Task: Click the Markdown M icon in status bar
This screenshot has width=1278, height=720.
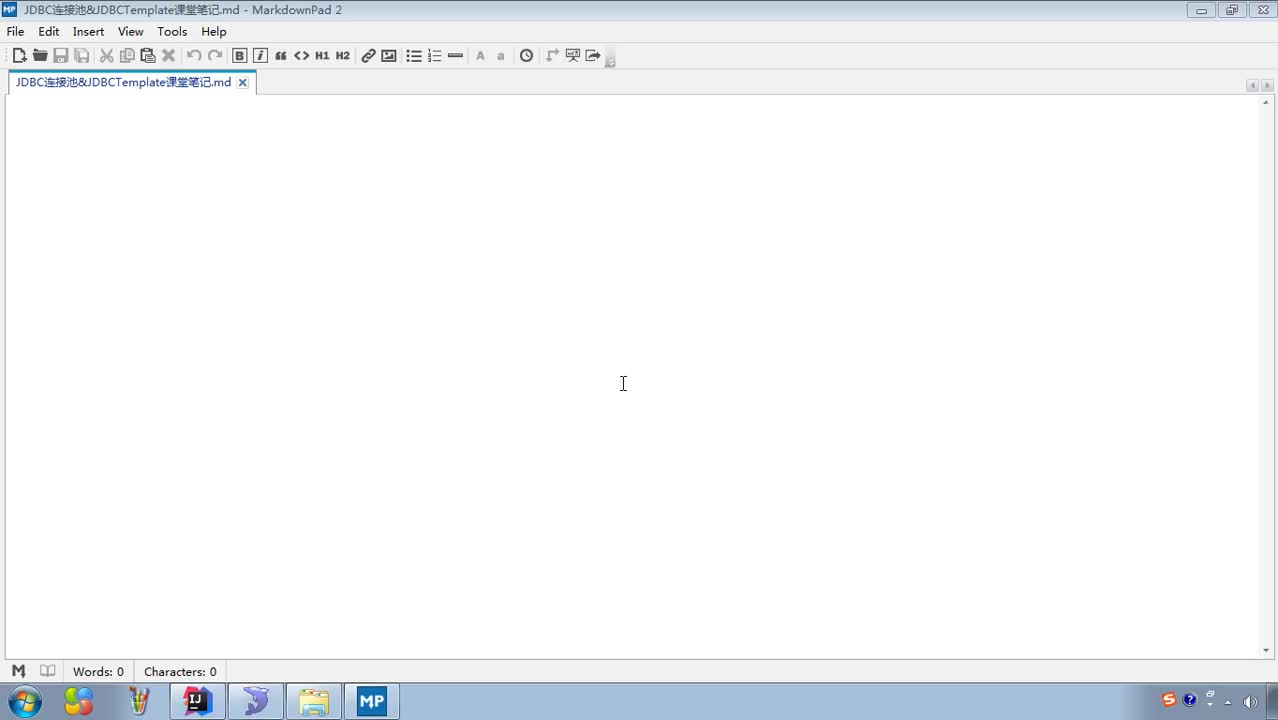Action: (18, 671)
